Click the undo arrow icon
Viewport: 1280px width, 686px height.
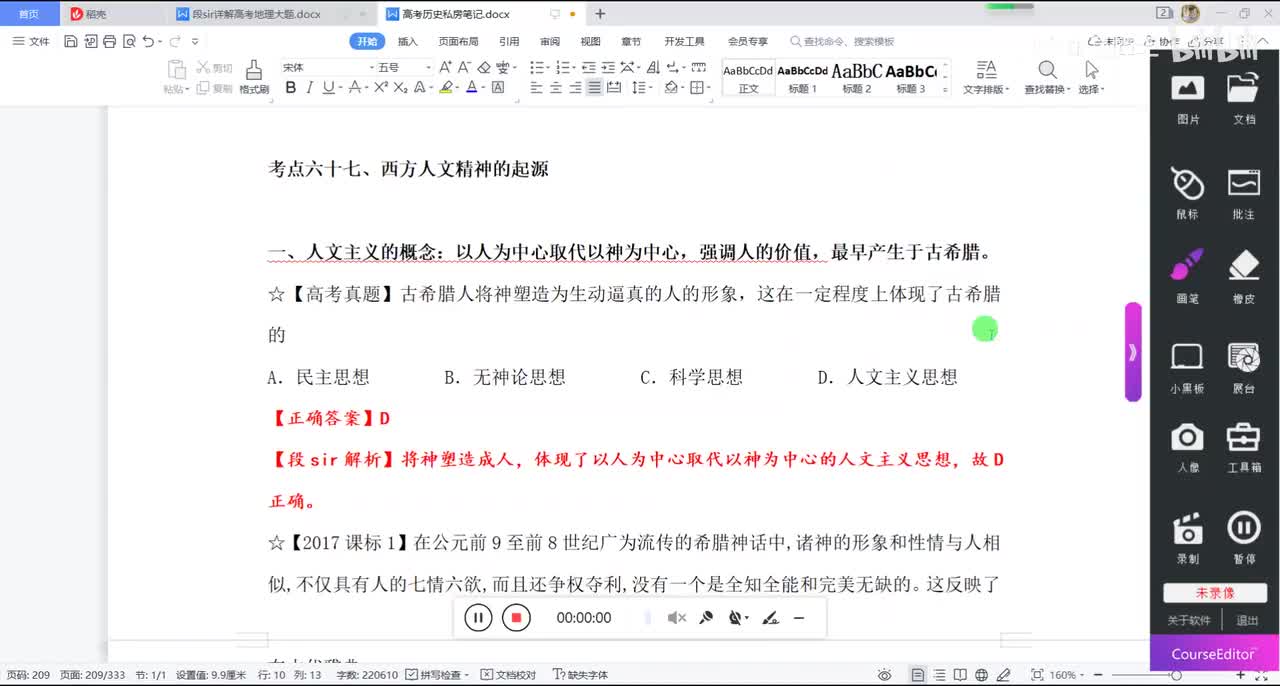coord(148,41)
